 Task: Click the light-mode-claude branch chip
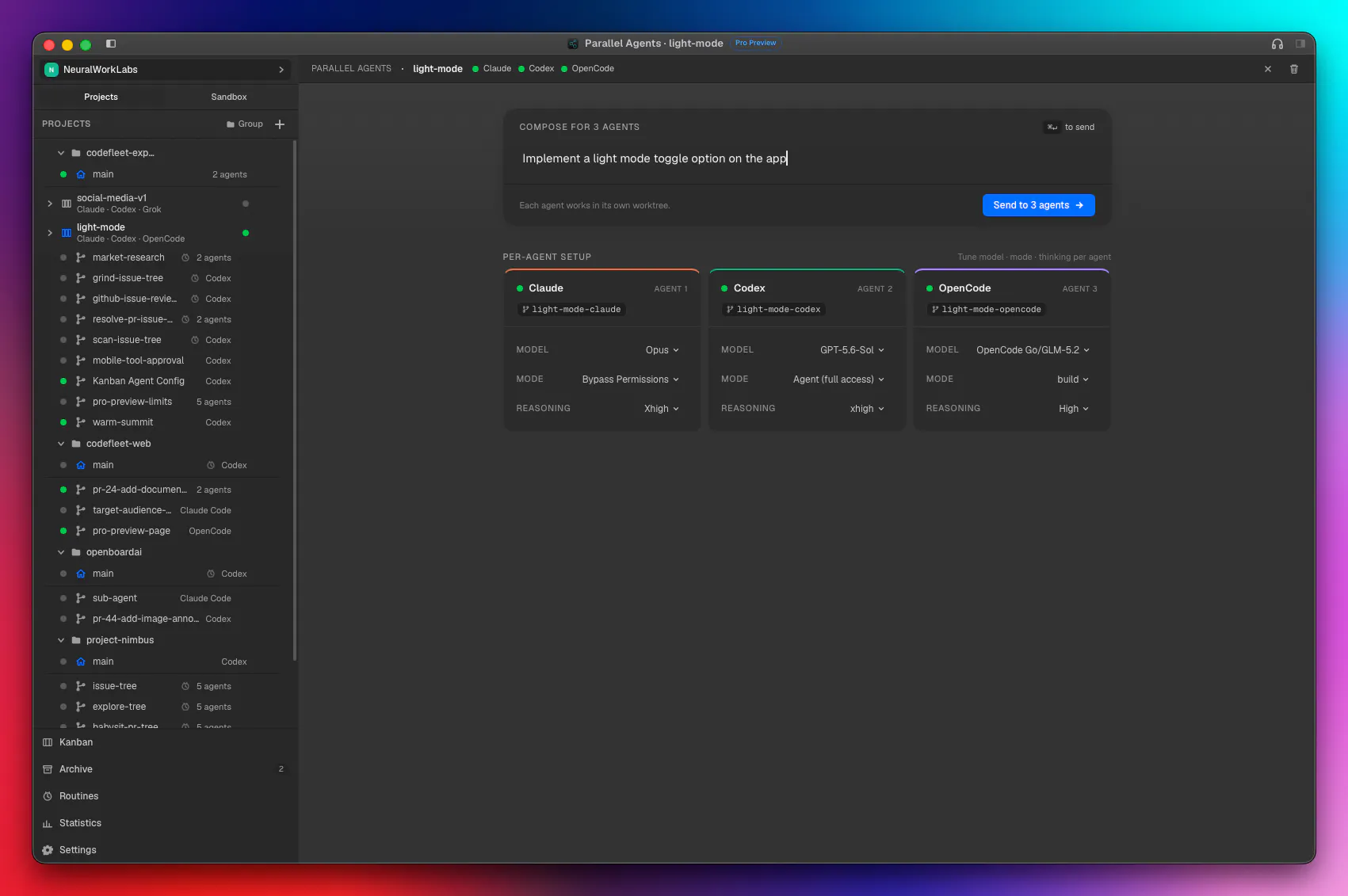571,310
